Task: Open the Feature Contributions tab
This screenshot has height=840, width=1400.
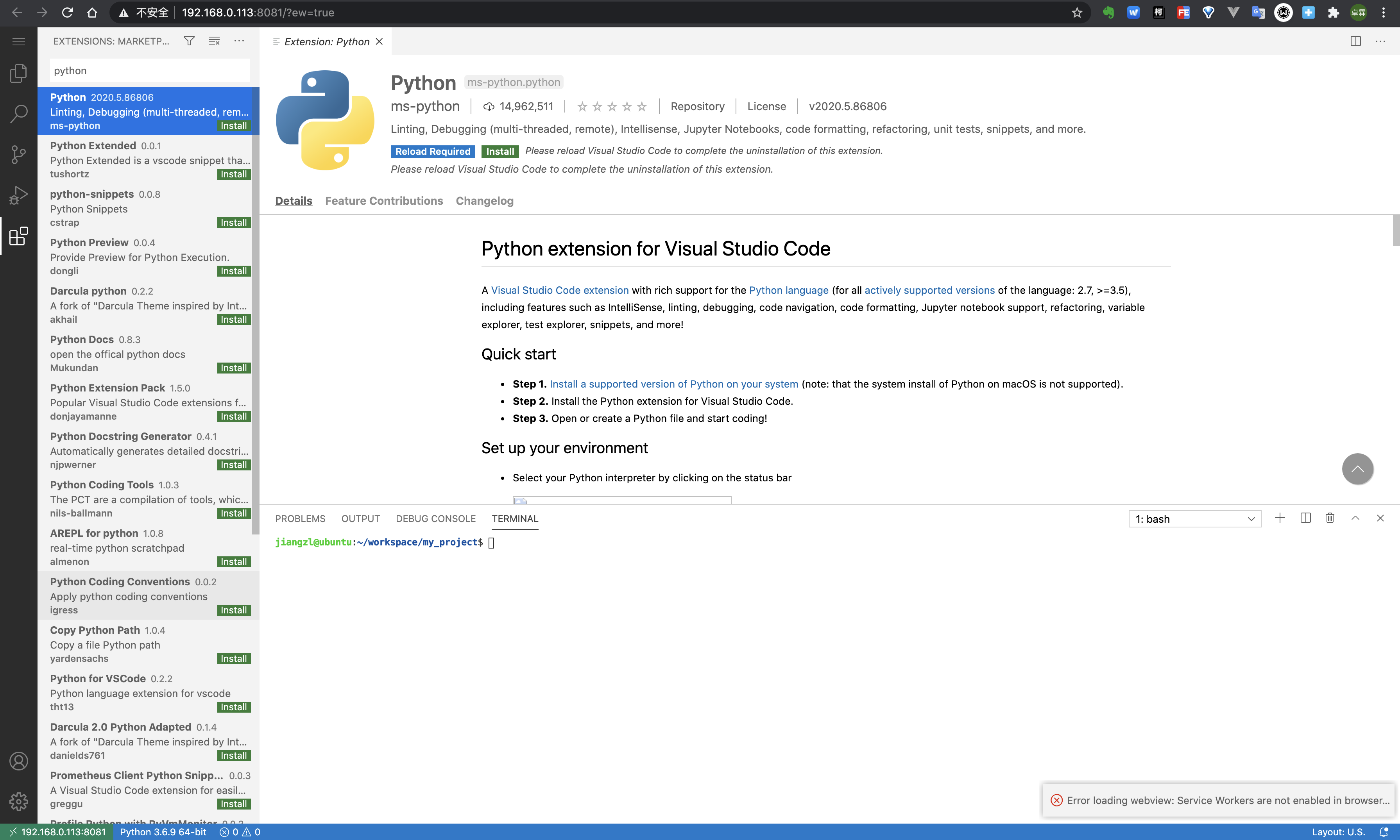Action: coord(384,201)
